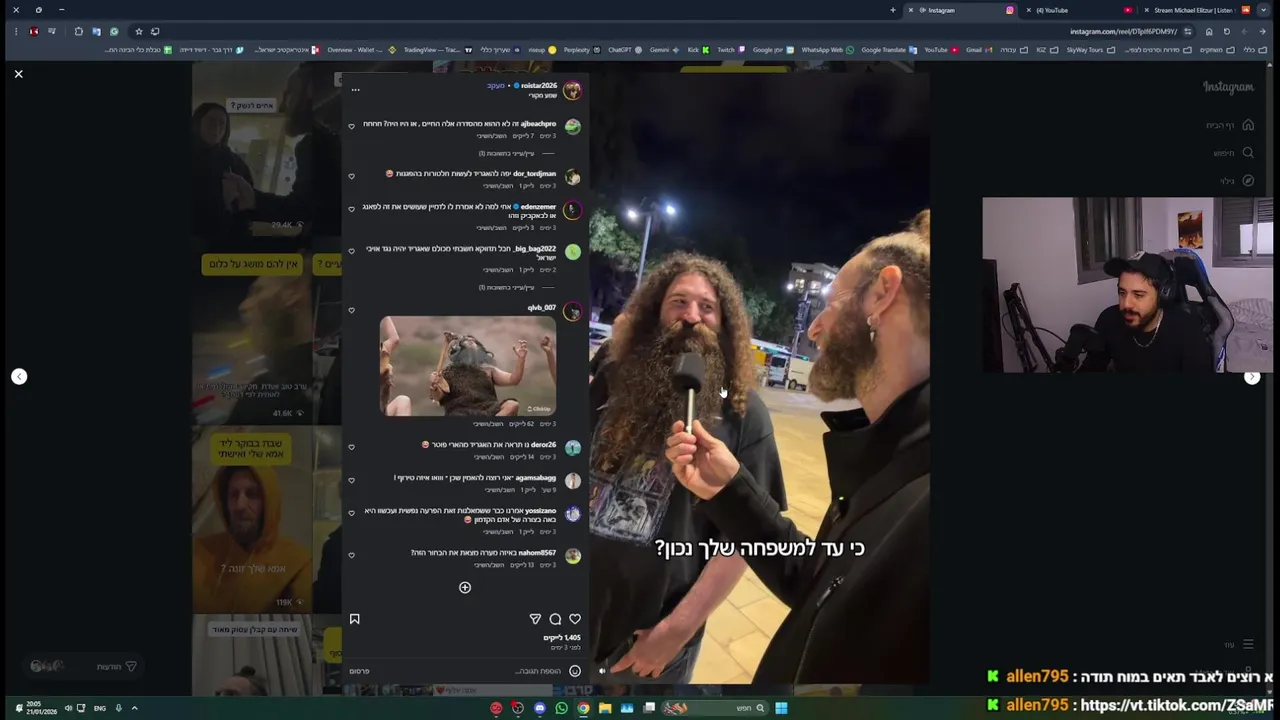Open Chrome from the taskbar
The width and height of the screenshot is (1280, 720).
pyautogui.click(x=583, y=708)
